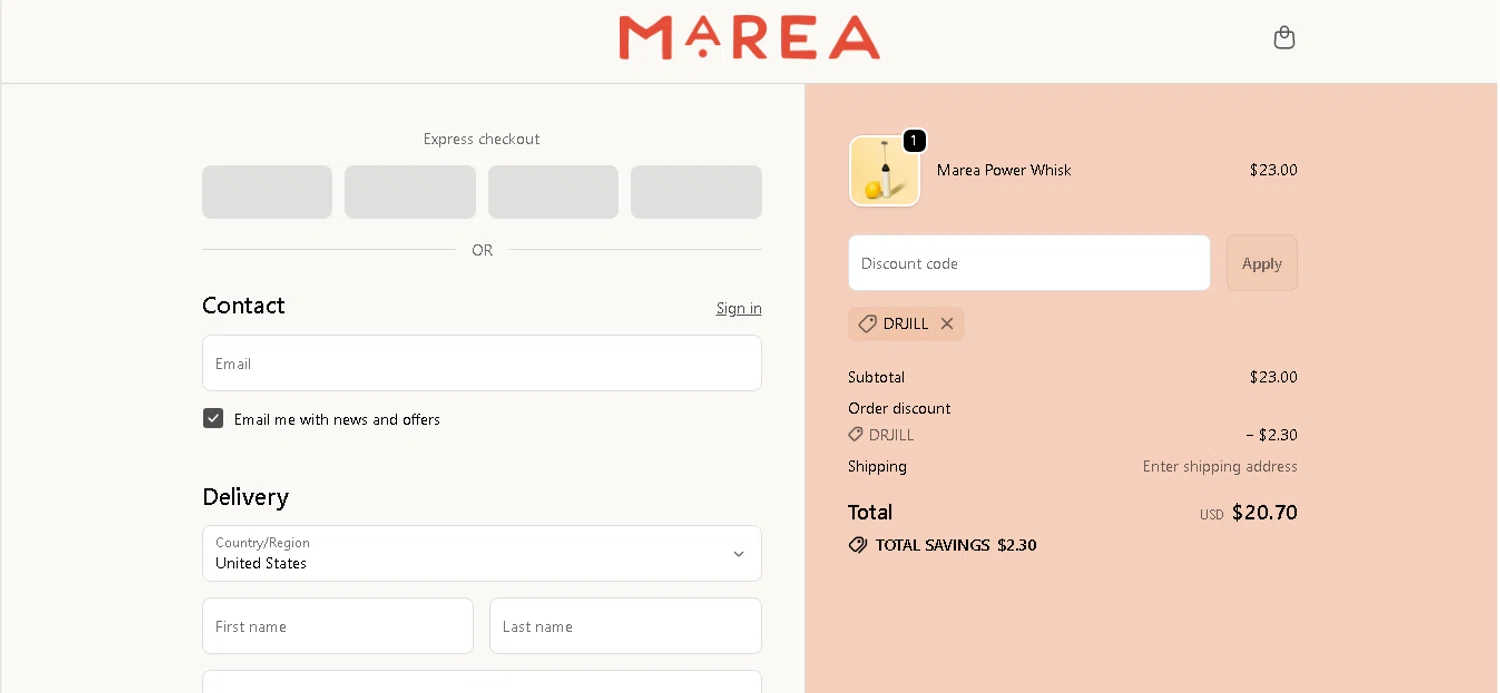This screenshot has width=1500, height=693.
Task: Focus the Discount code field
Action: (x=1029, y=263)
